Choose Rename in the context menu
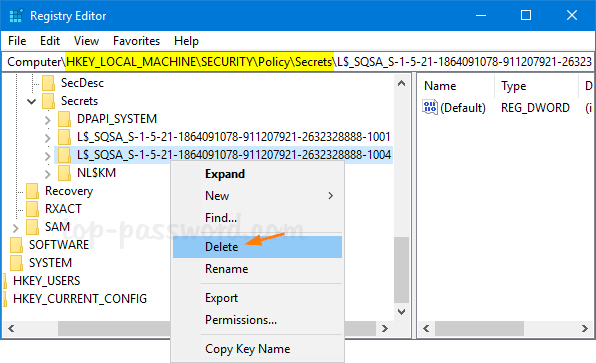This screenshot has height=363, width=596. 258,269
